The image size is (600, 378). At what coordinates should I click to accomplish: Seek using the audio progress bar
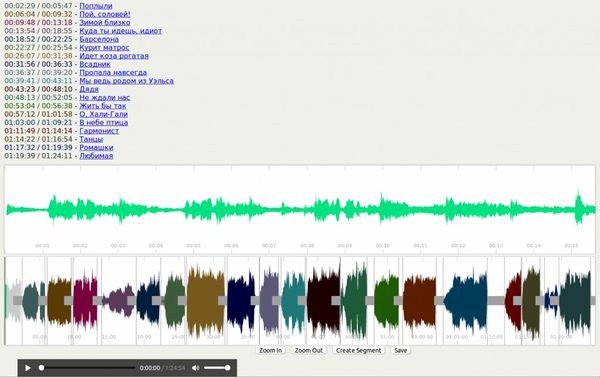coord(87,368)
